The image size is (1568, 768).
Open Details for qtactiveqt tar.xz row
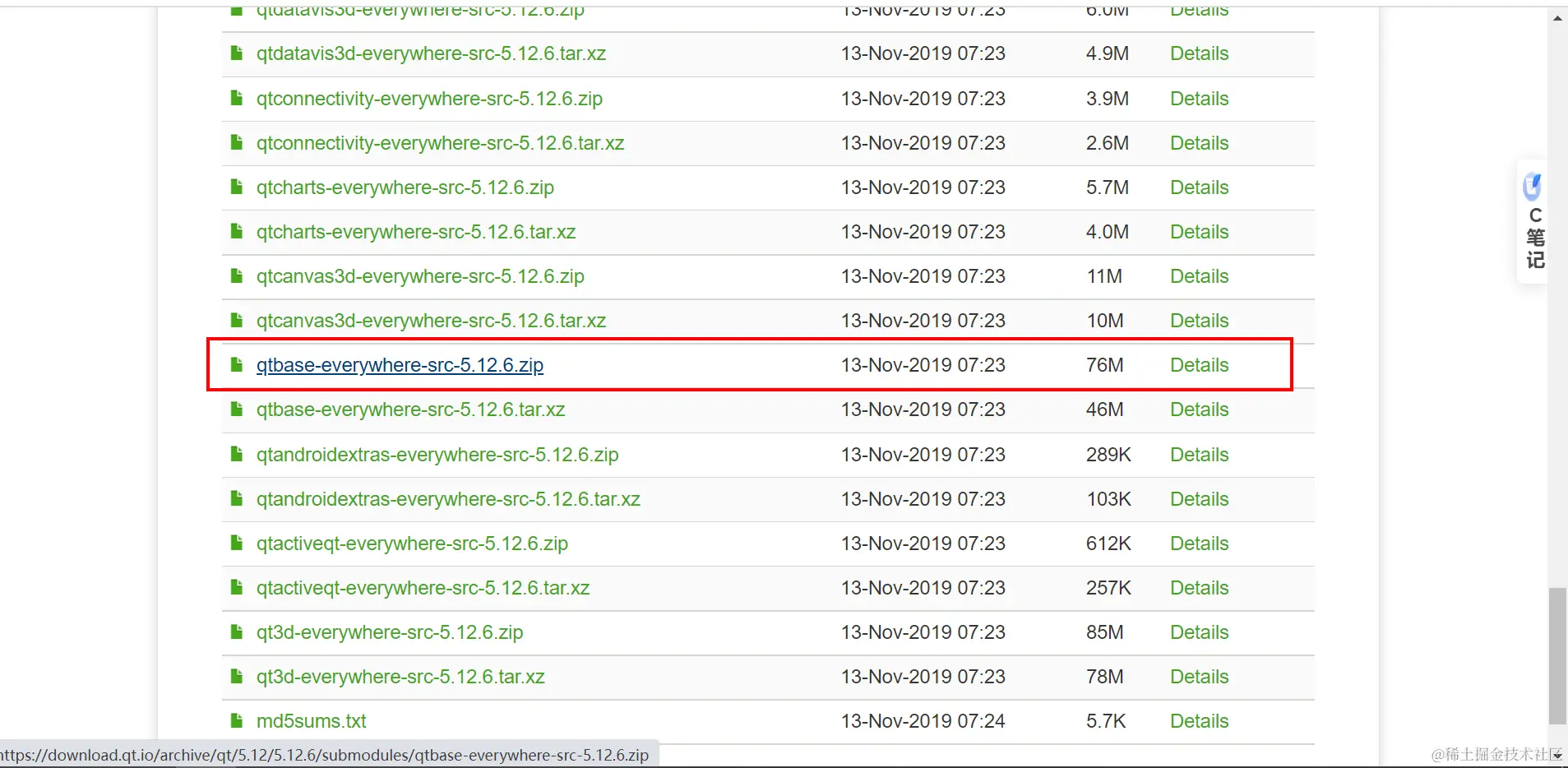point(1199,588)
